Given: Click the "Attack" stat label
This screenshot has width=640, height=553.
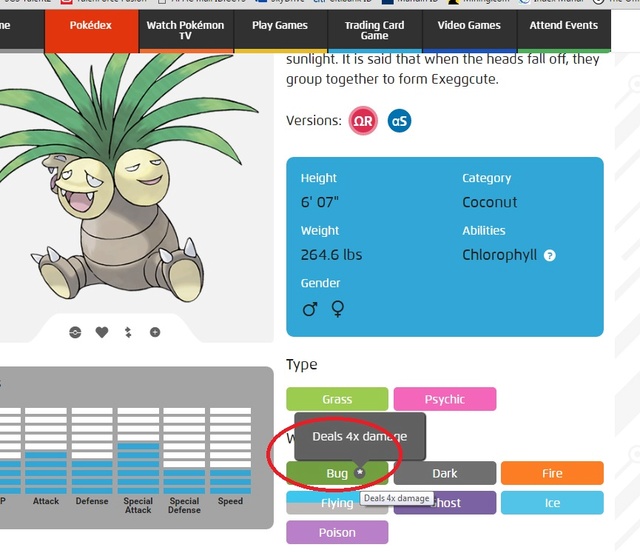Looking at the screenshot, I should pos(46,501).
